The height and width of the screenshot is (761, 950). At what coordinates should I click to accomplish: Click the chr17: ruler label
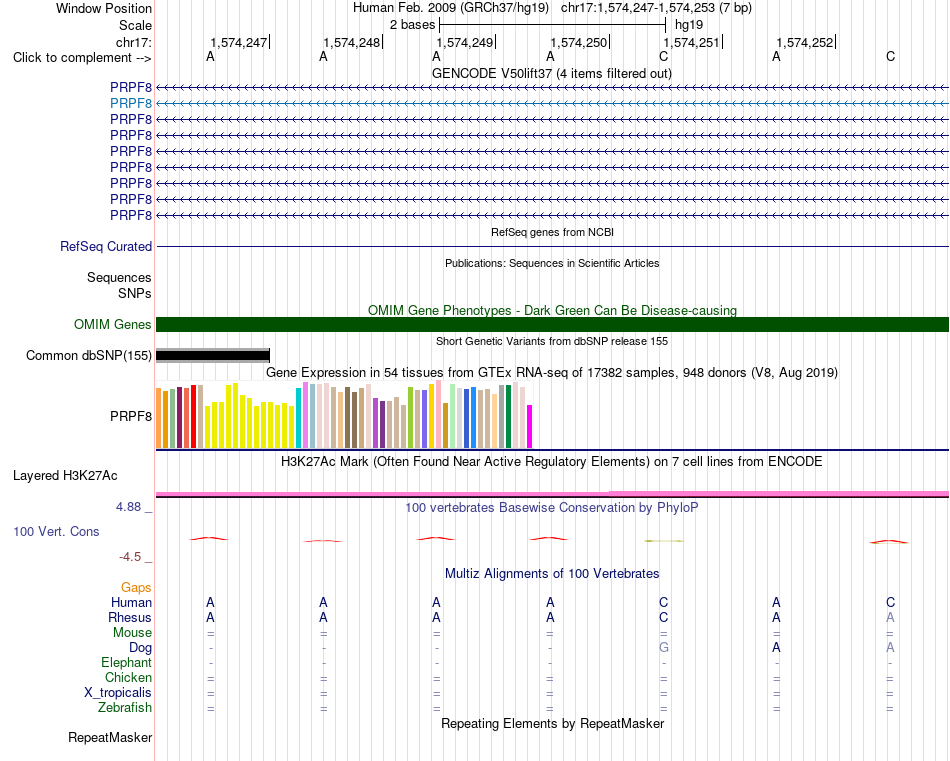tap(134, 42)
